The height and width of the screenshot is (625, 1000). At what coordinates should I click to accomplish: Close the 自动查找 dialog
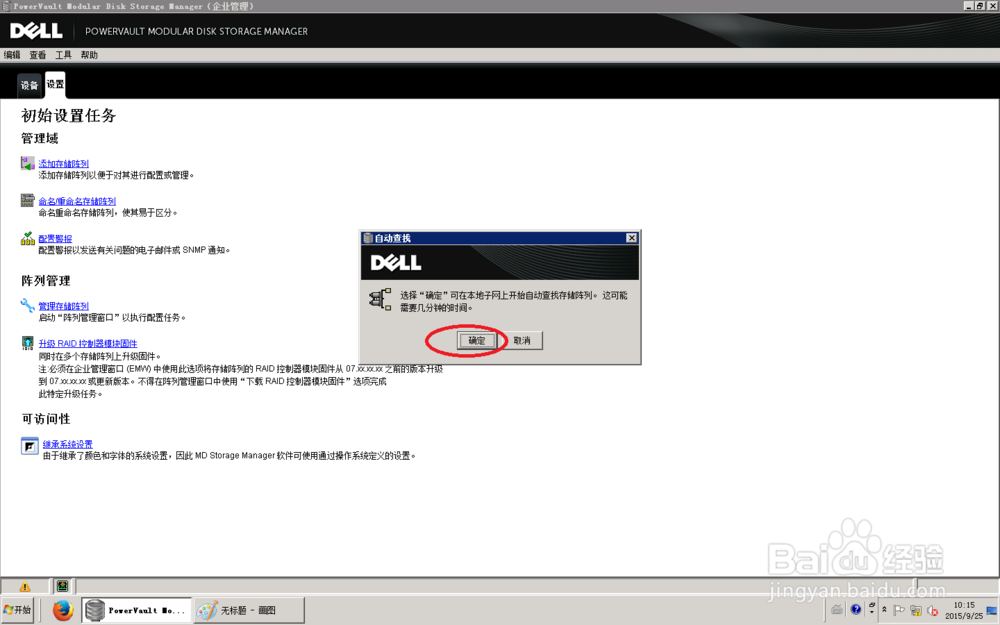click(631, 238)
